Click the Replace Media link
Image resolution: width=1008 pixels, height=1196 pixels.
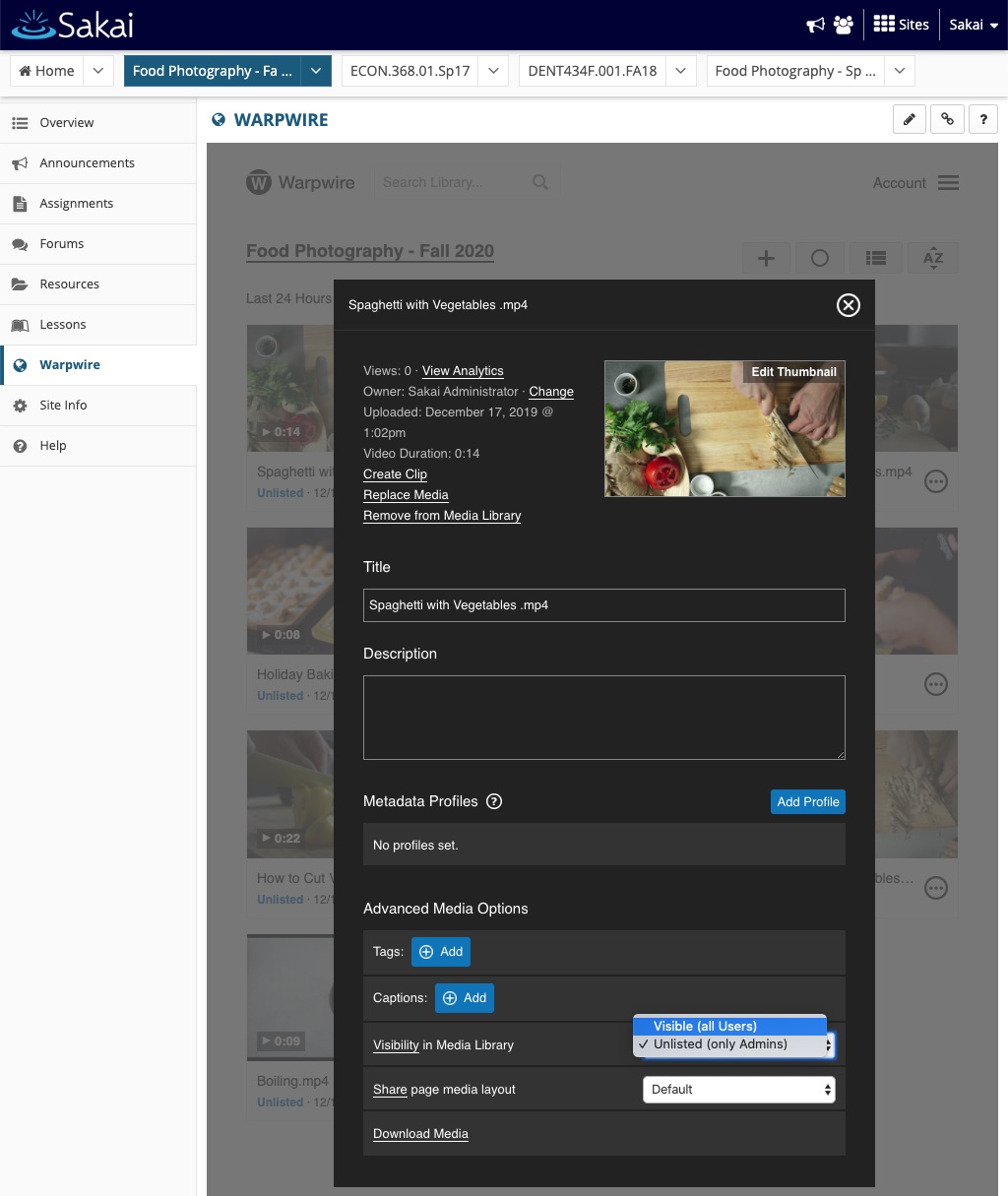[x=406, y=495]
